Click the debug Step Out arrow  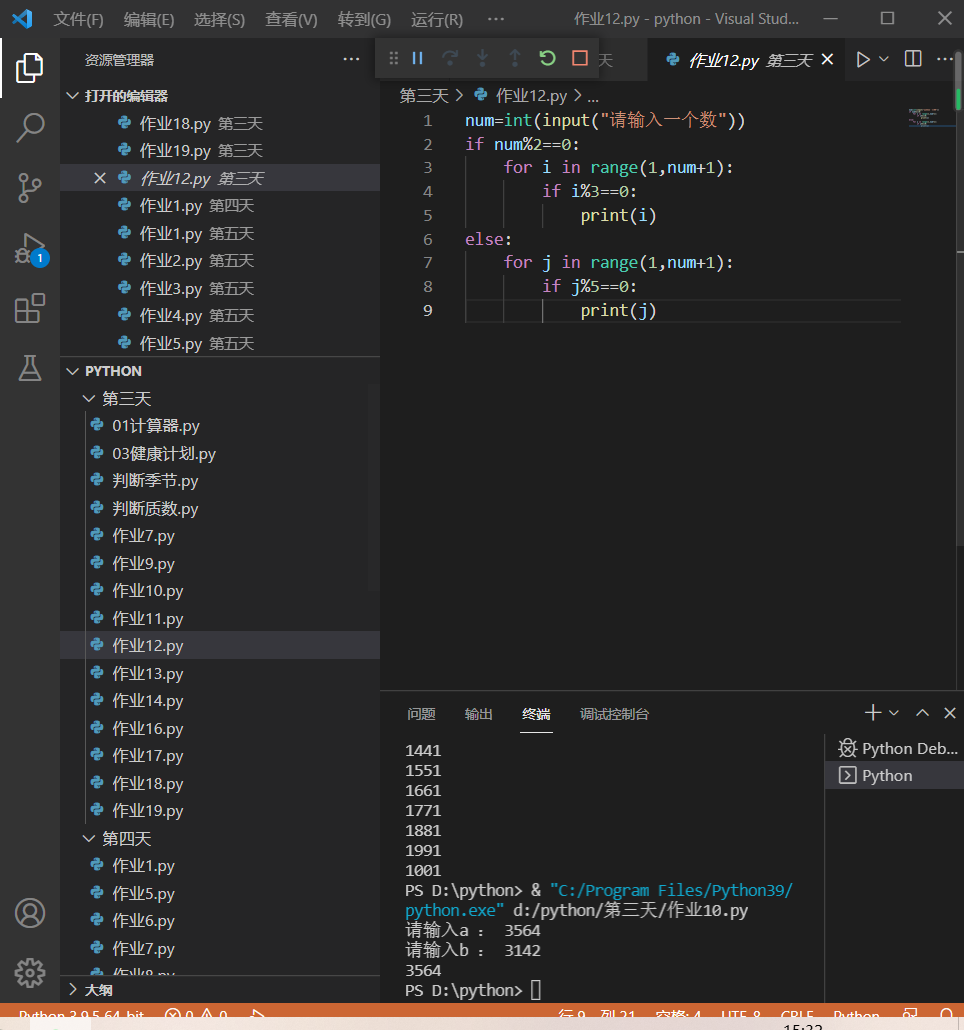pos(515,58)
